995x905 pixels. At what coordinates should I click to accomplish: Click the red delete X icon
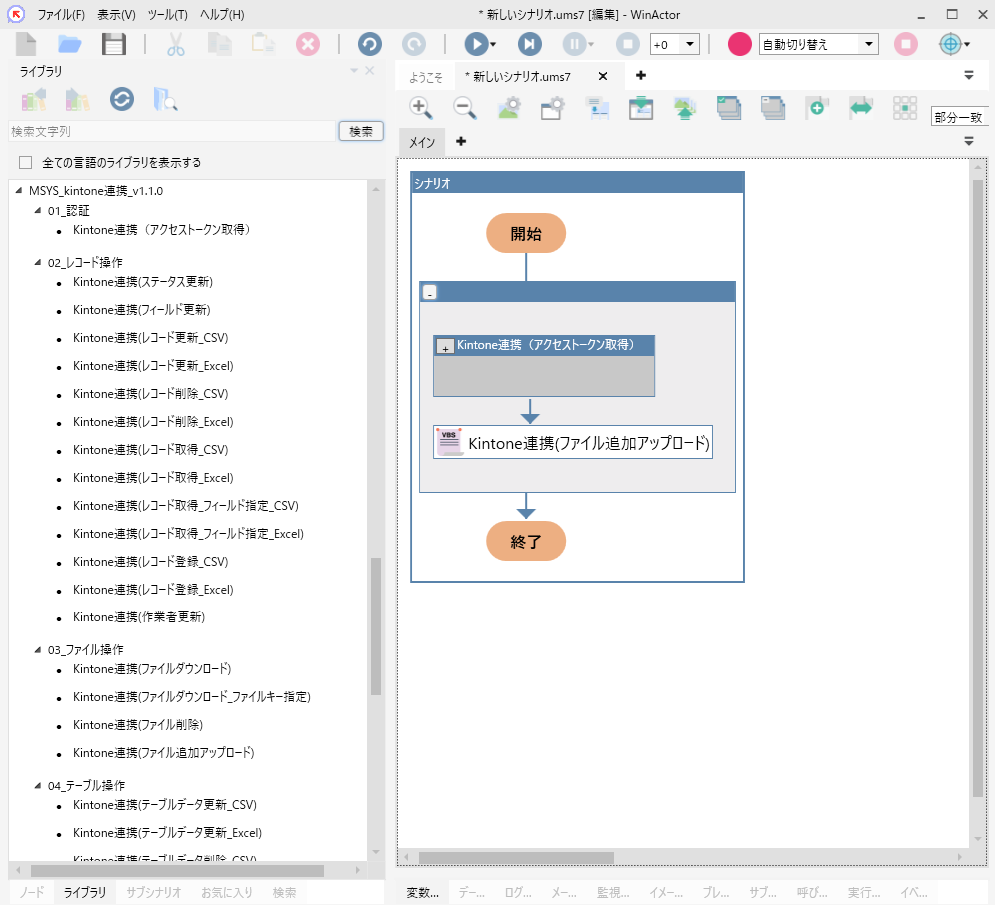tap(308, 44)
